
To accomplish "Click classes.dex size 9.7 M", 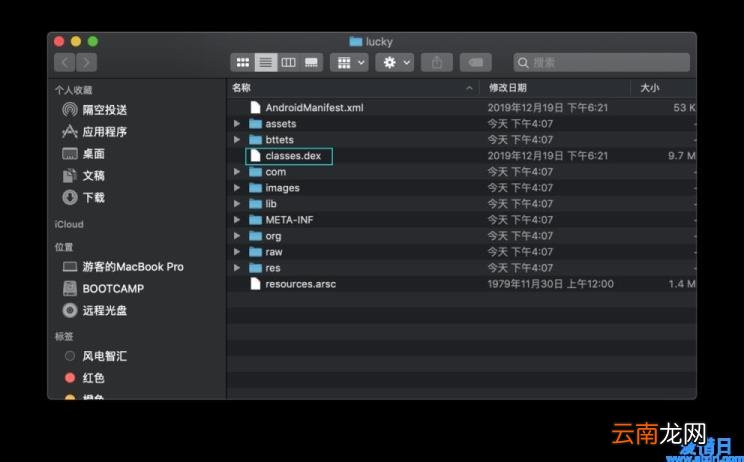I will (x=682, y=156).
